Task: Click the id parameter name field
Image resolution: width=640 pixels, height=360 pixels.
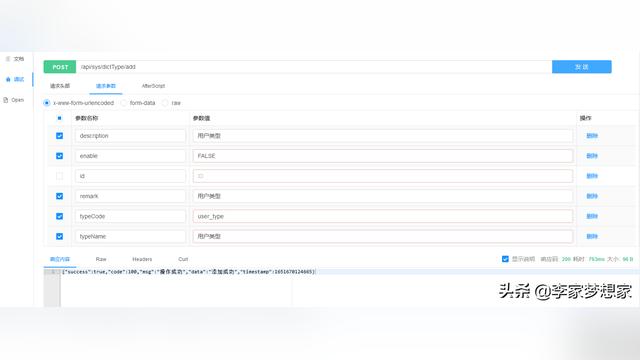Action: point(130,176)
